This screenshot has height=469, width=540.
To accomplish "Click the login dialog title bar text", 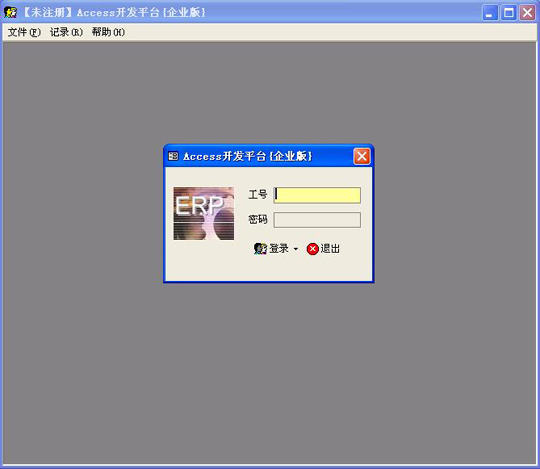I will (x=248, y=156).
